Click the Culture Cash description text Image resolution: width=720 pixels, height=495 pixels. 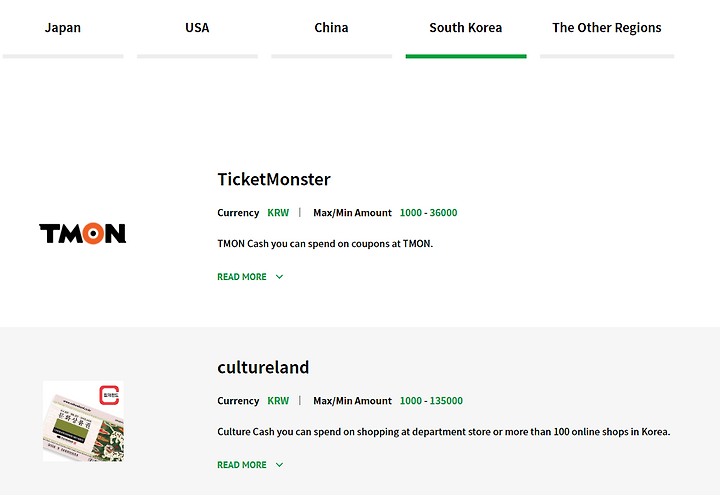click(x=443, y=432)
